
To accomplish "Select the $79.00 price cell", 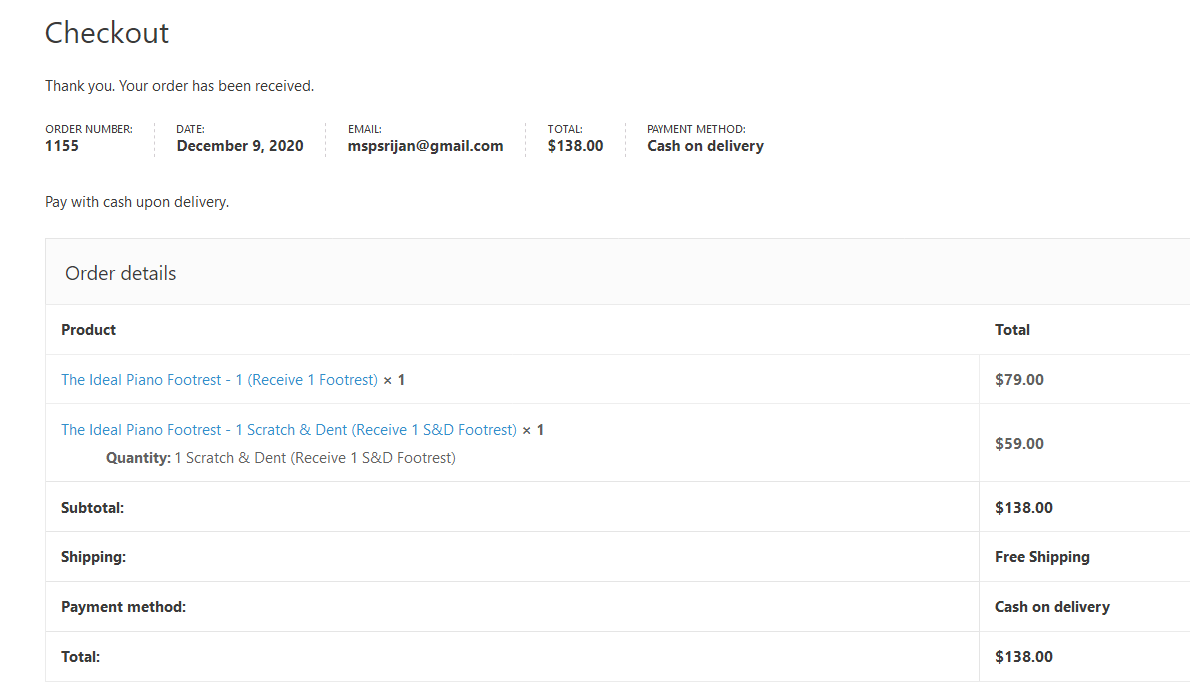I will (x=1019, y=380).
